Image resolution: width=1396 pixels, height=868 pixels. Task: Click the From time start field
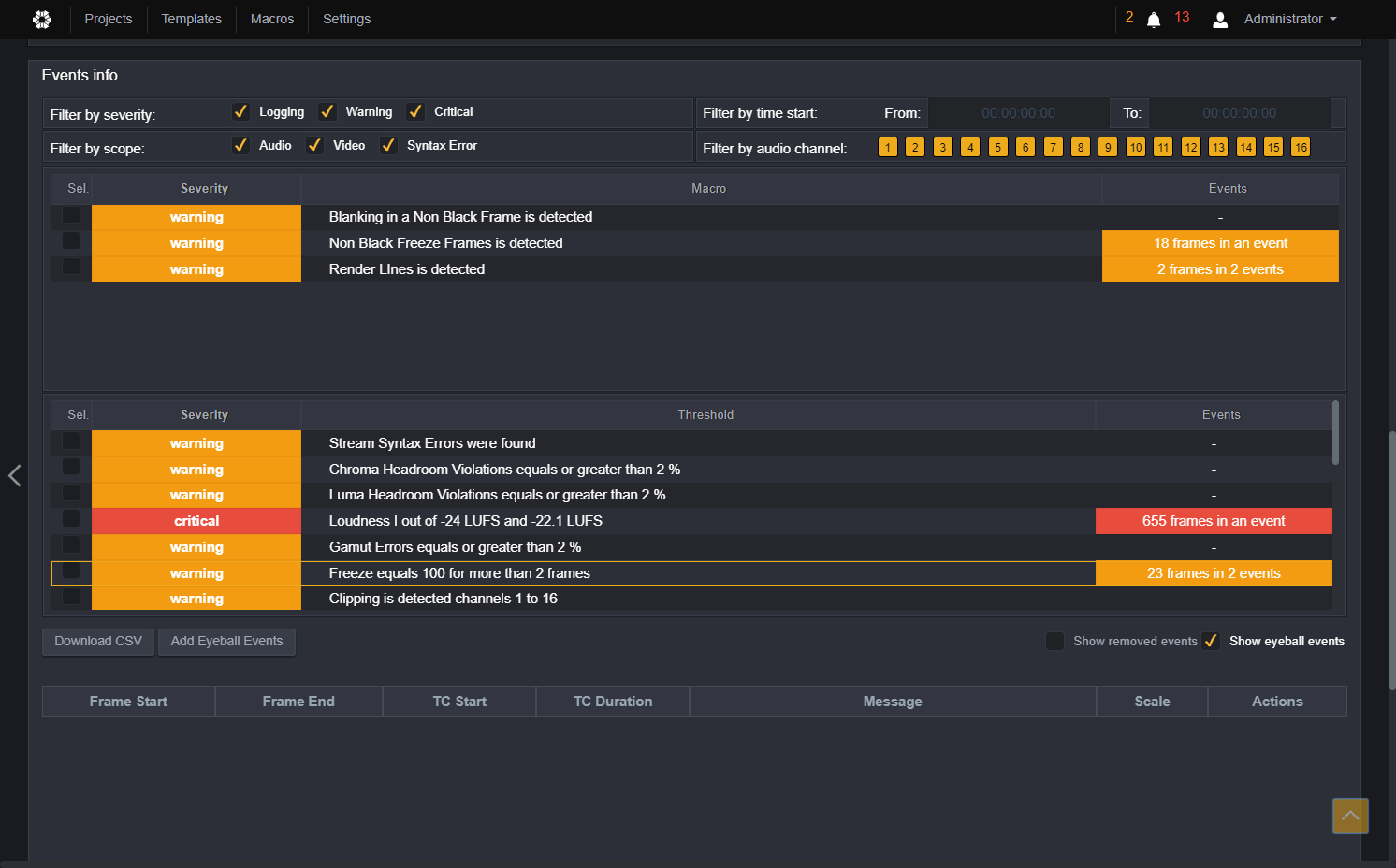(x=1018, y=113)
